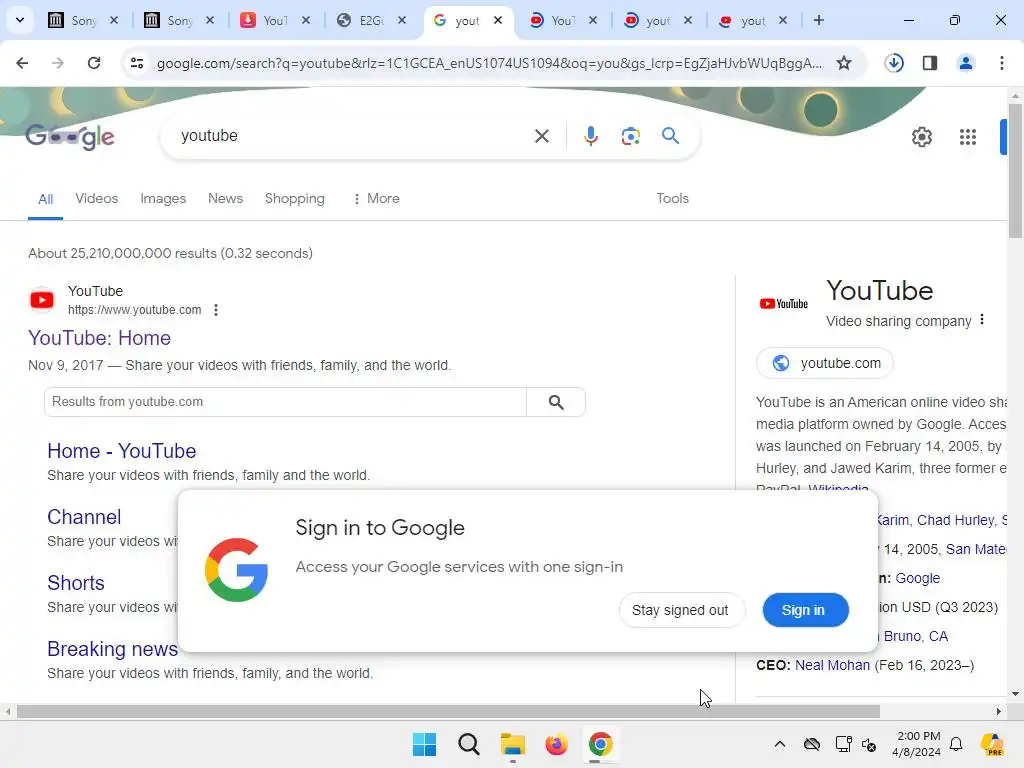The height and width of the screenshot is (768, 1024).
Task: Toggle the Chrome side panel
Action: (930, 63)
